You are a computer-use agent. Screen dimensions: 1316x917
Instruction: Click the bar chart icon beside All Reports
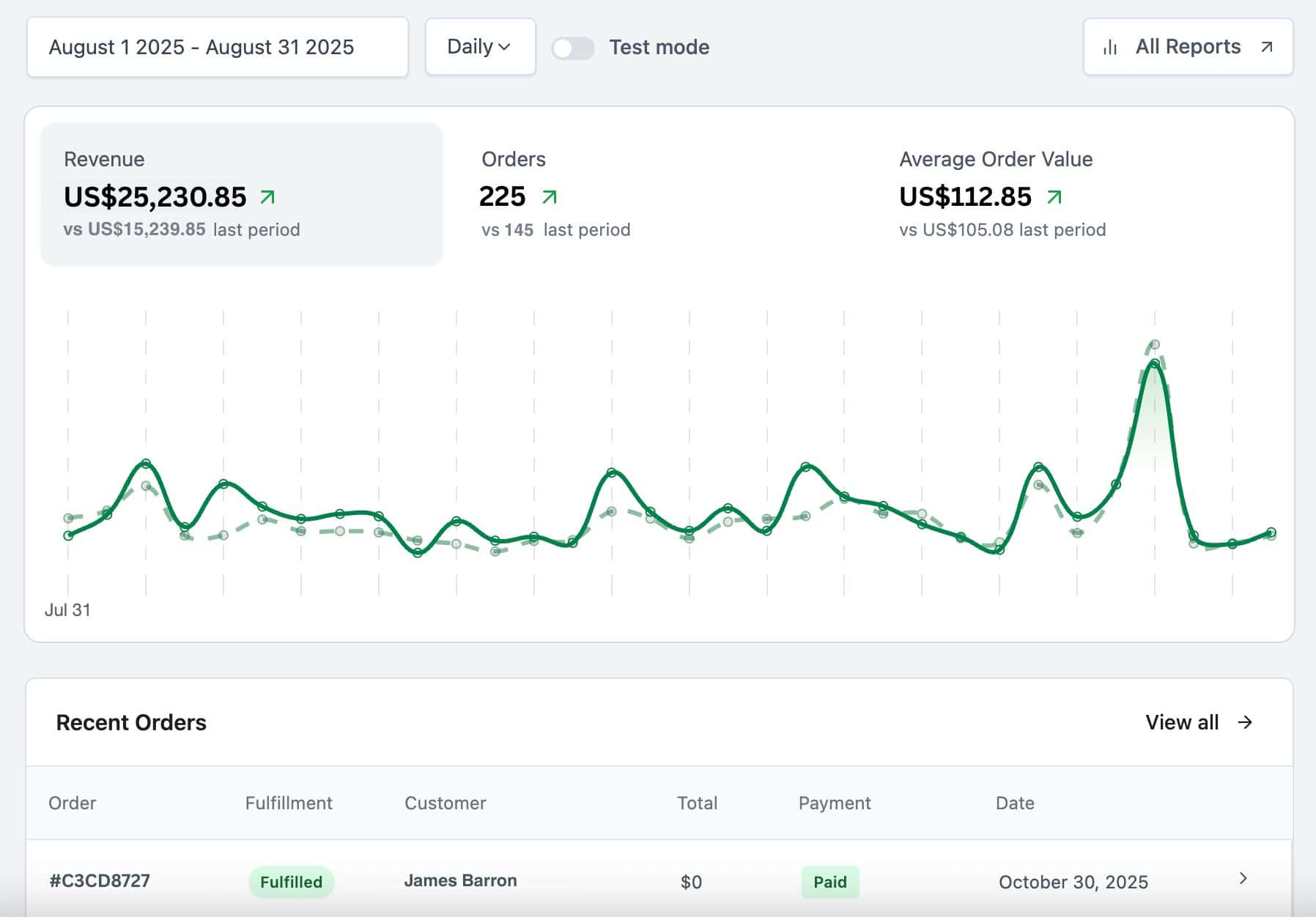[1110, 48]
